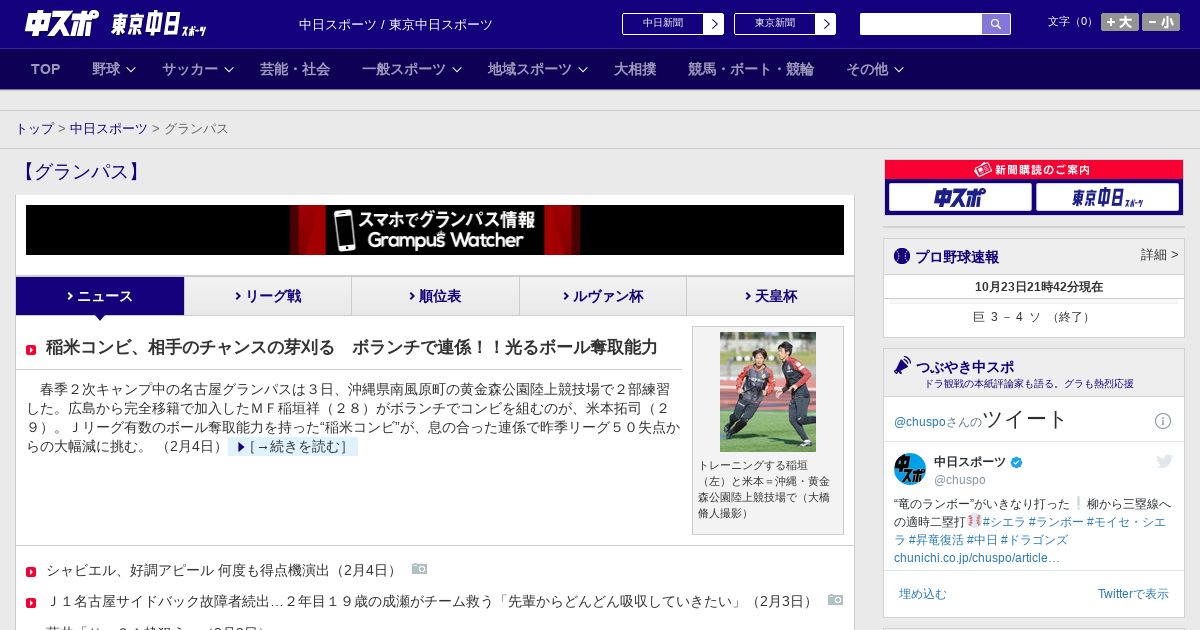
Task: Click the Twitter bird icon
Action: (1164, 461)
